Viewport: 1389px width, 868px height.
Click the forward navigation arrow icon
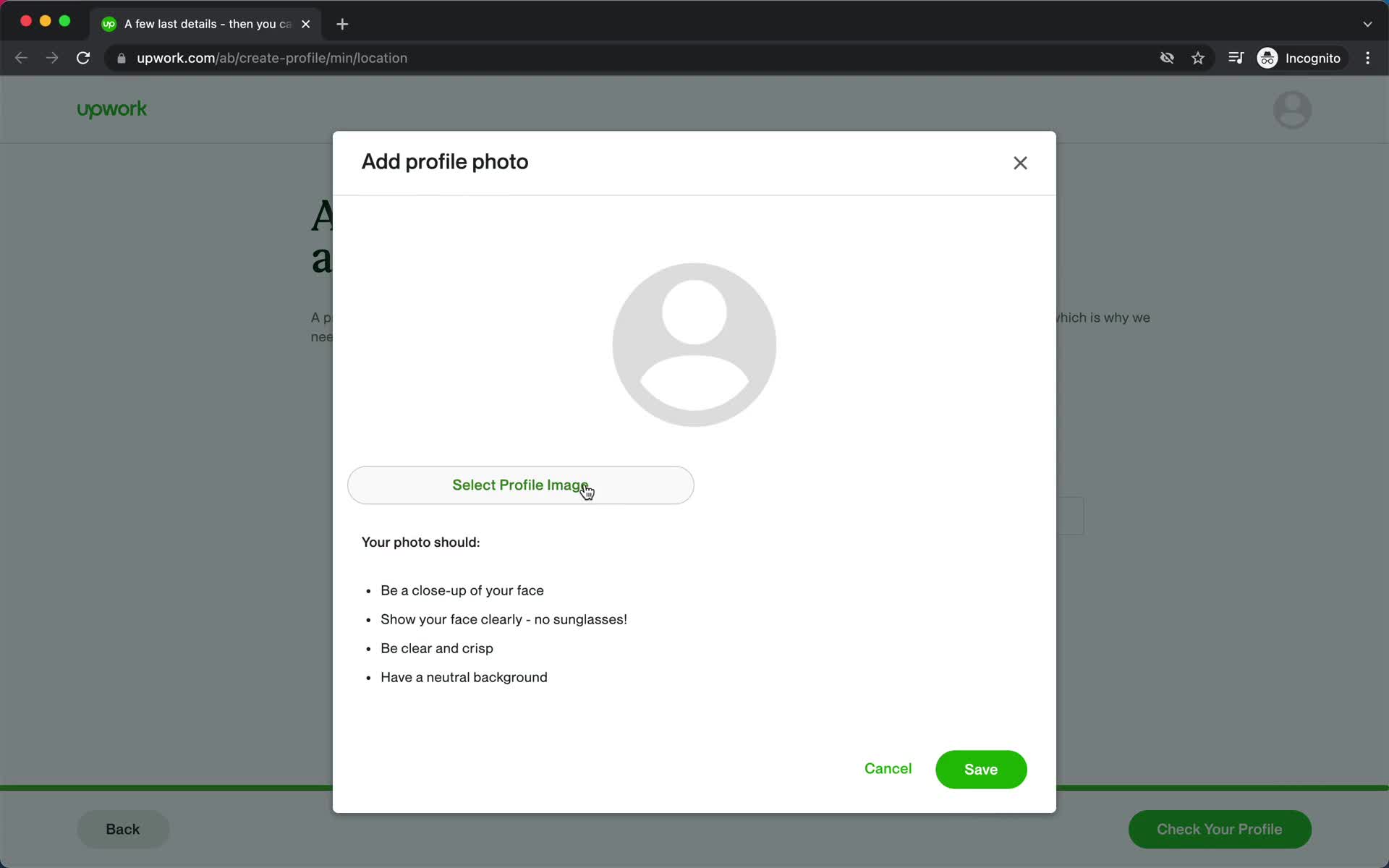tap(52, 58)
